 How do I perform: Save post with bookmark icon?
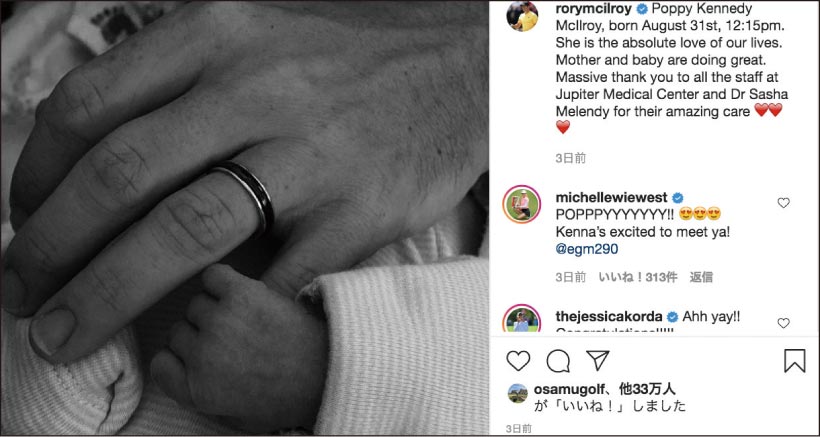(794, 361)
